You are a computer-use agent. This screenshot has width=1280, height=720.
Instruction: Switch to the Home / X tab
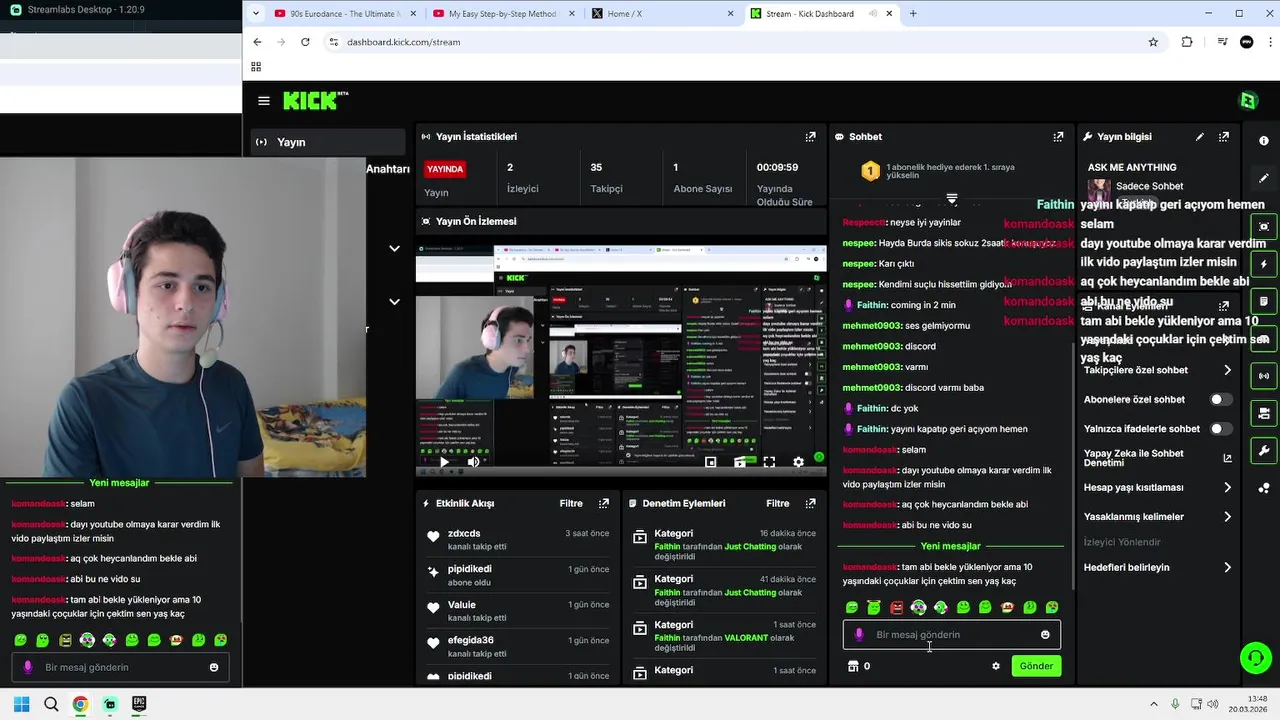[x=662, y=14]
